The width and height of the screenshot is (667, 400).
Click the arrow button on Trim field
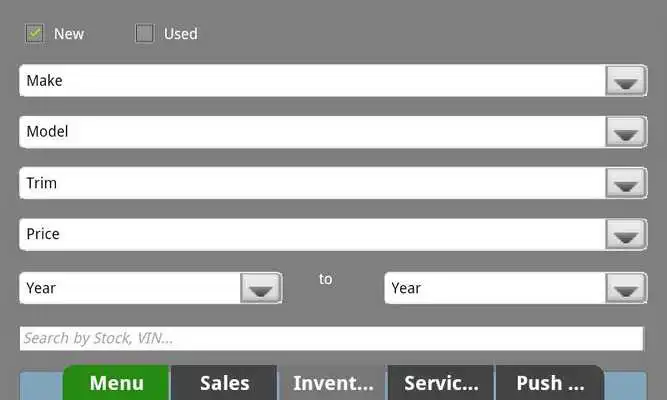pyautogui.click(x=625, y=183)
